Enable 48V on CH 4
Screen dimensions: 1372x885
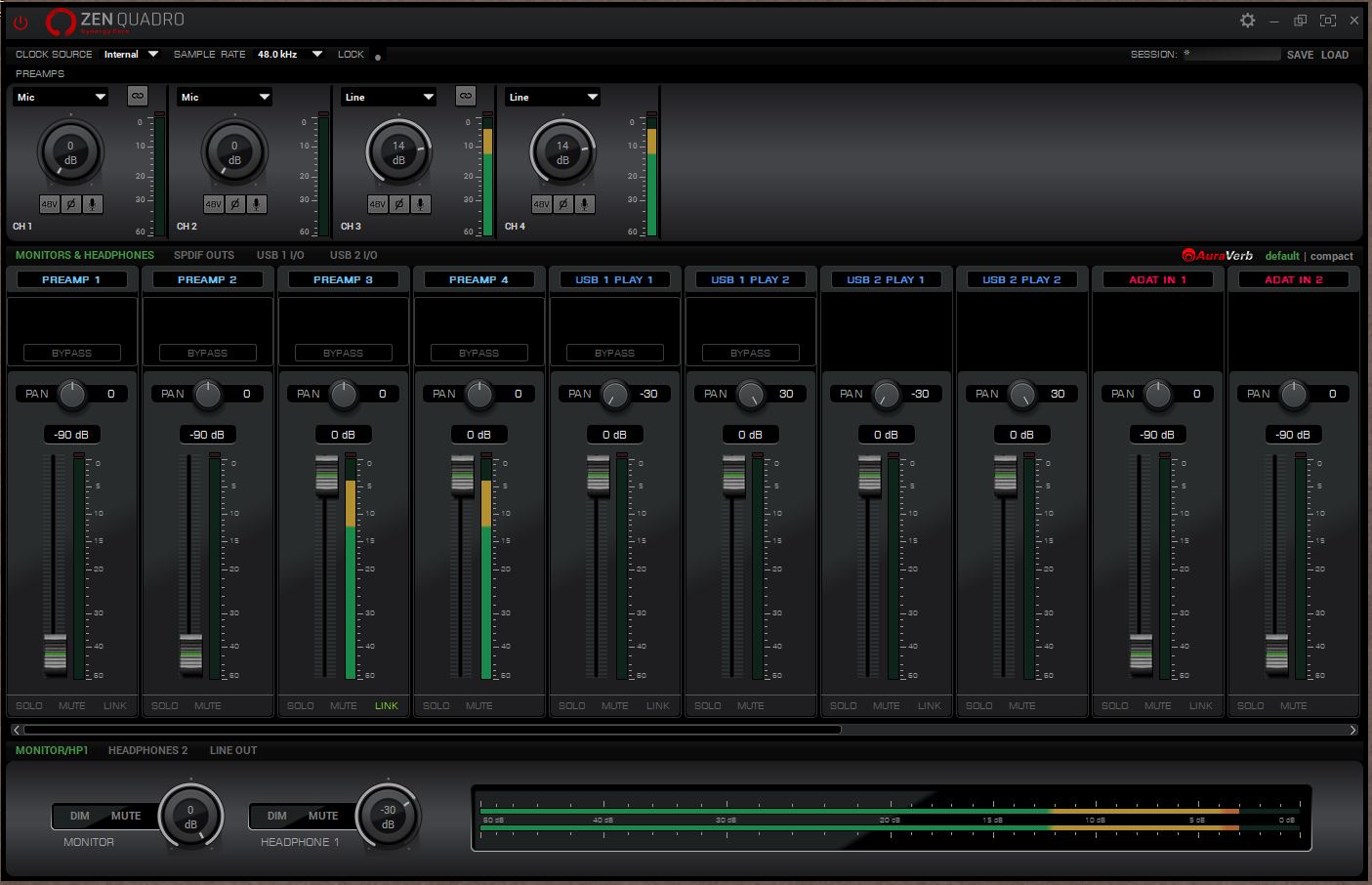coord(542,204)
